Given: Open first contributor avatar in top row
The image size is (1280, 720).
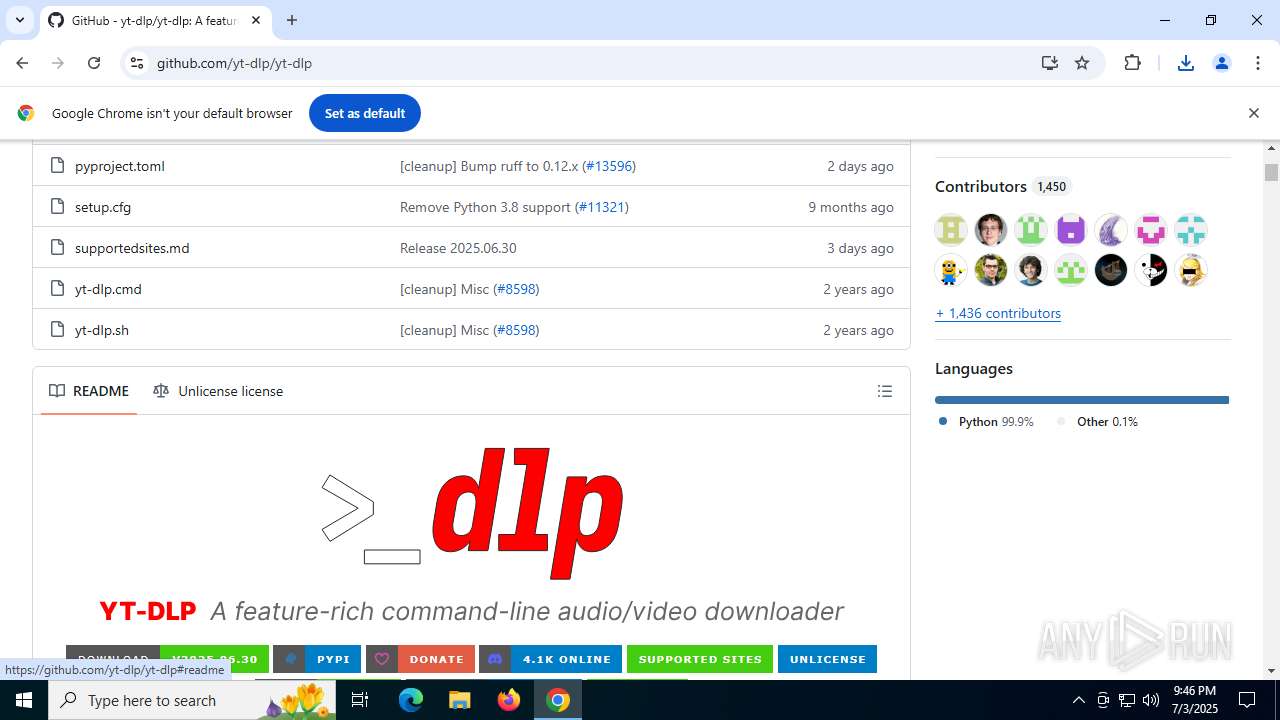Looking at the screenshot, I should pos(951,230).
